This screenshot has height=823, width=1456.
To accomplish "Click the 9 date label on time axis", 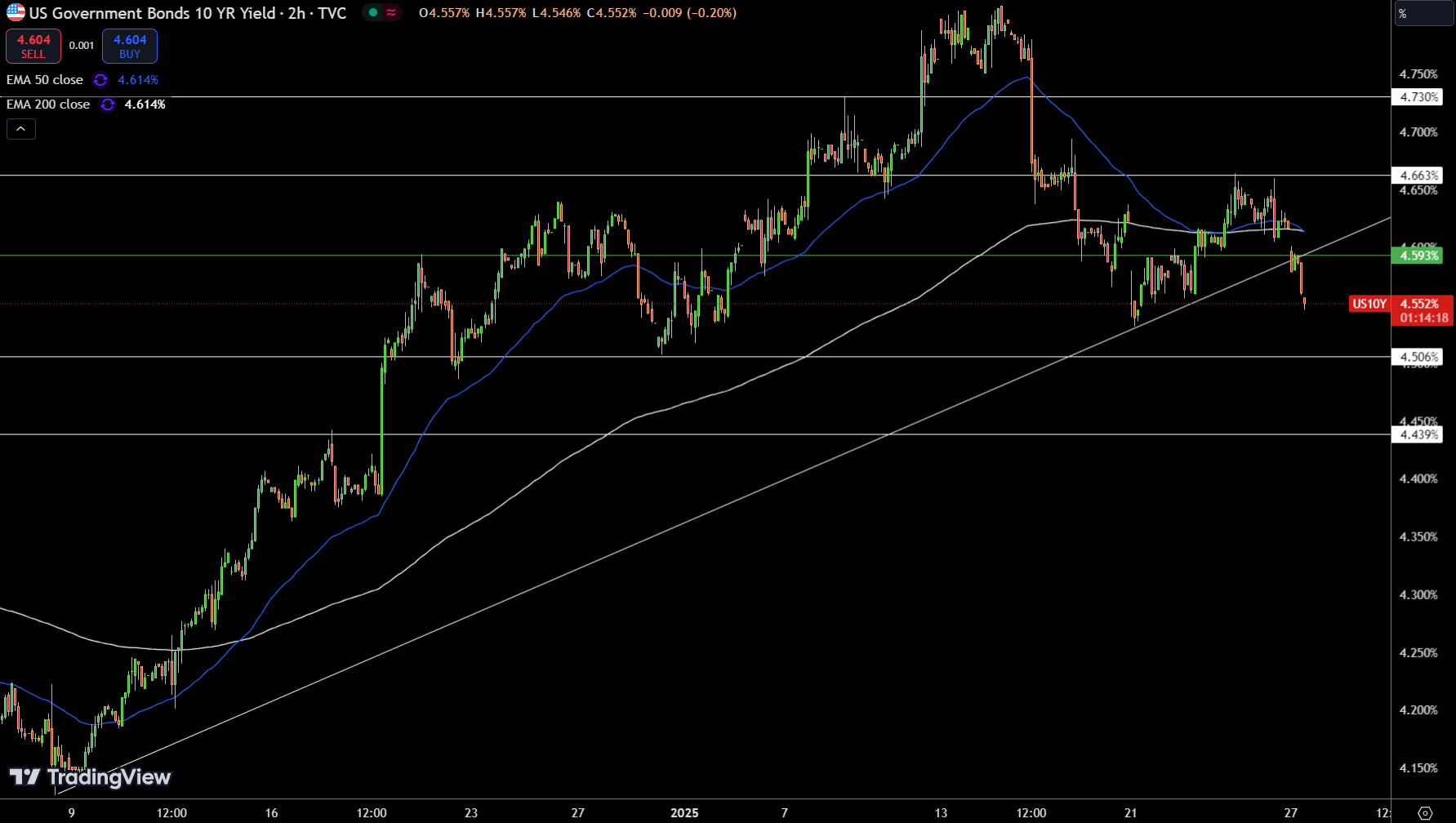I will (72, 813).
